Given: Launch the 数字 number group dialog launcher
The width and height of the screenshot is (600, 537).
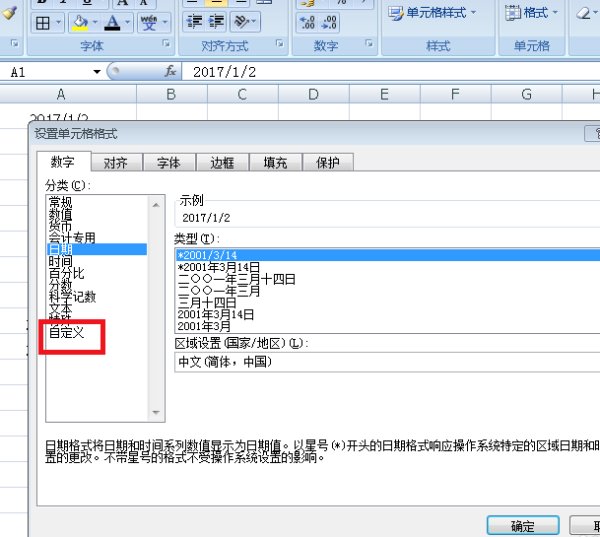Looking at the screenshot, I should [369, 43].
